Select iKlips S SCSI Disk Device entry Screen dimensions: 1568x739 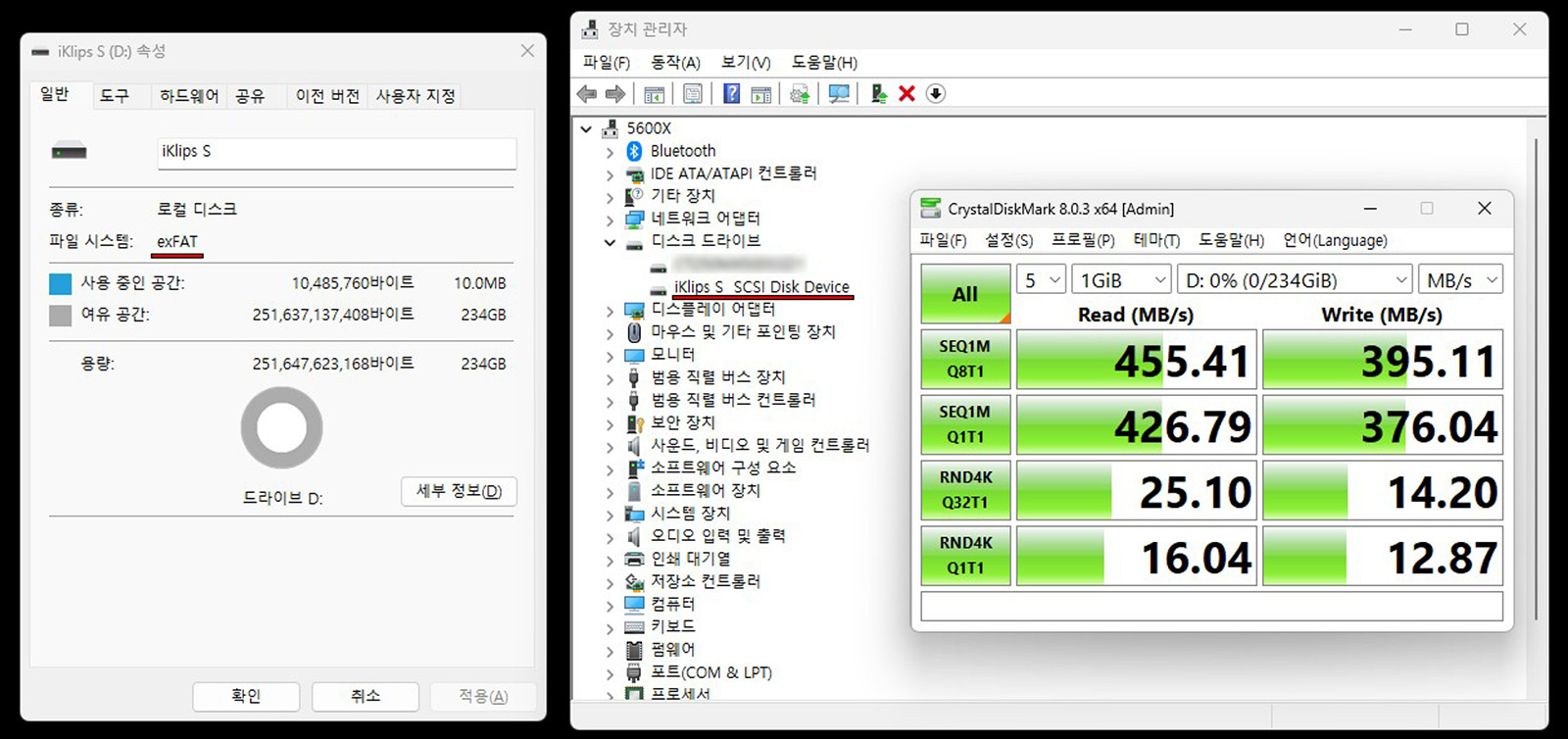[x=761, y=287]
